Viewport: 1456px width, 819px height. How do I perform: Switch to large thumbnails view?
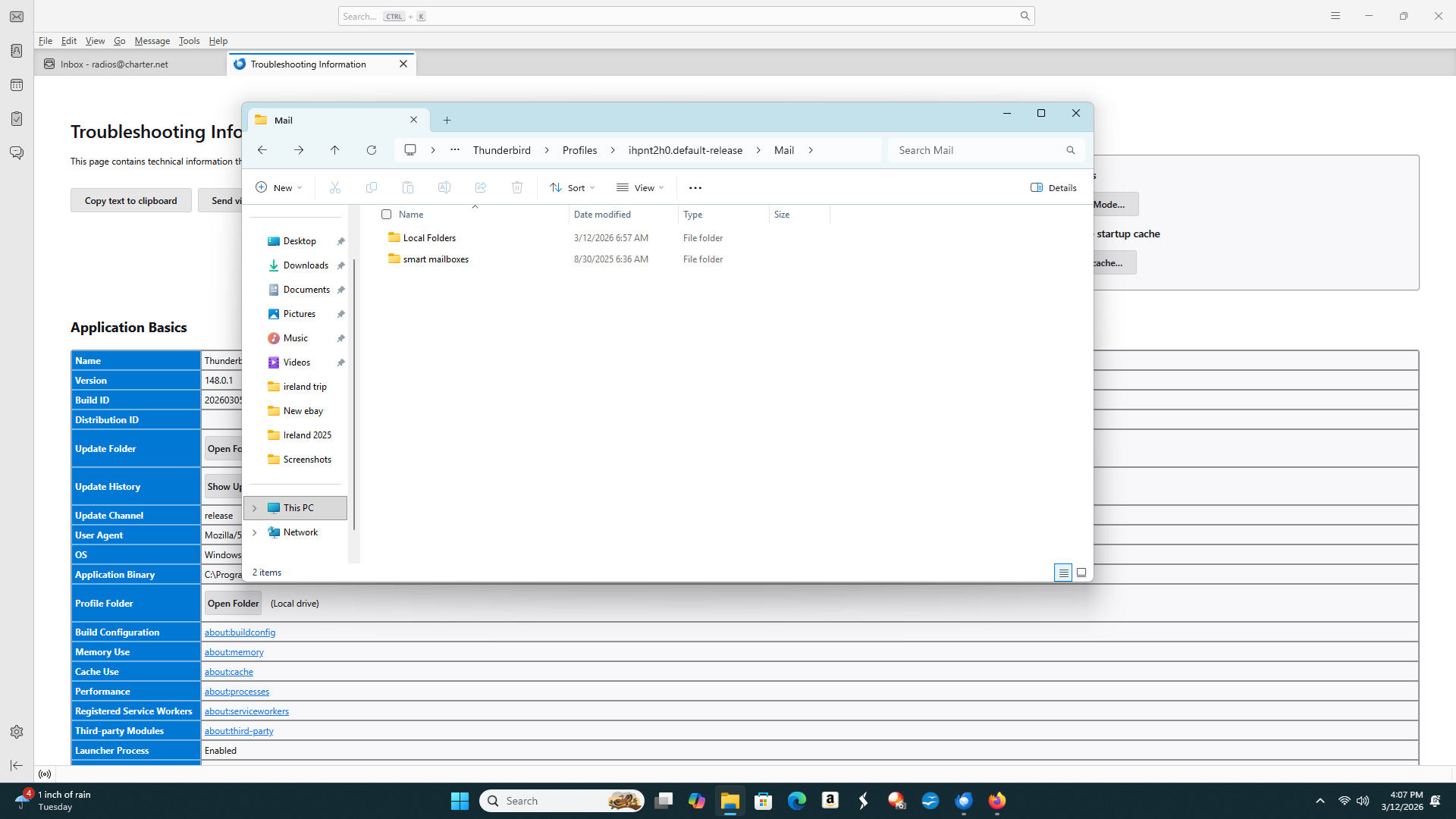tap(1081, 573)
